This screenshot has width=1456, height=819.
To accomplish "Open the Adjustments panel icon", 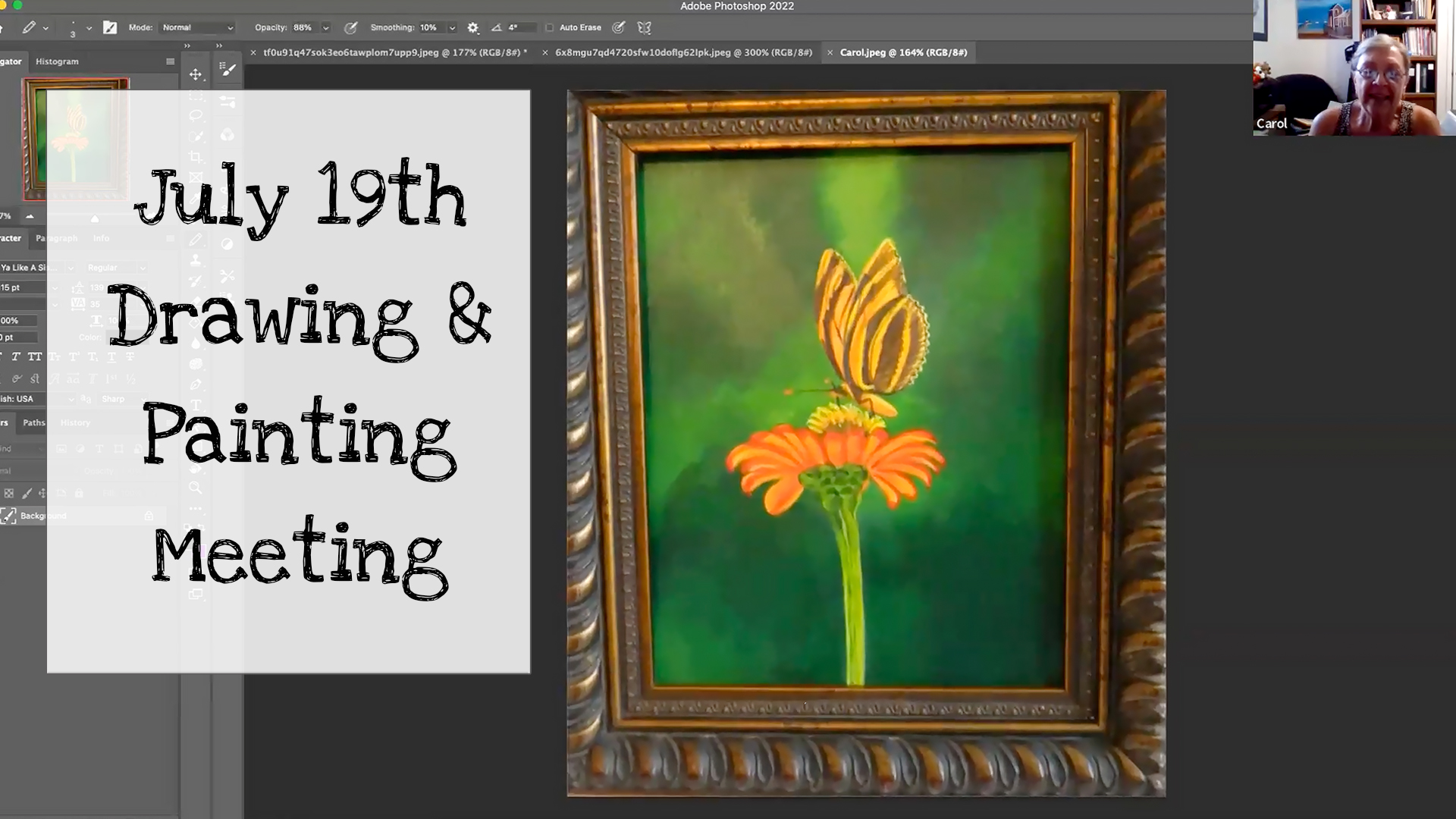I will pos(227,243).
